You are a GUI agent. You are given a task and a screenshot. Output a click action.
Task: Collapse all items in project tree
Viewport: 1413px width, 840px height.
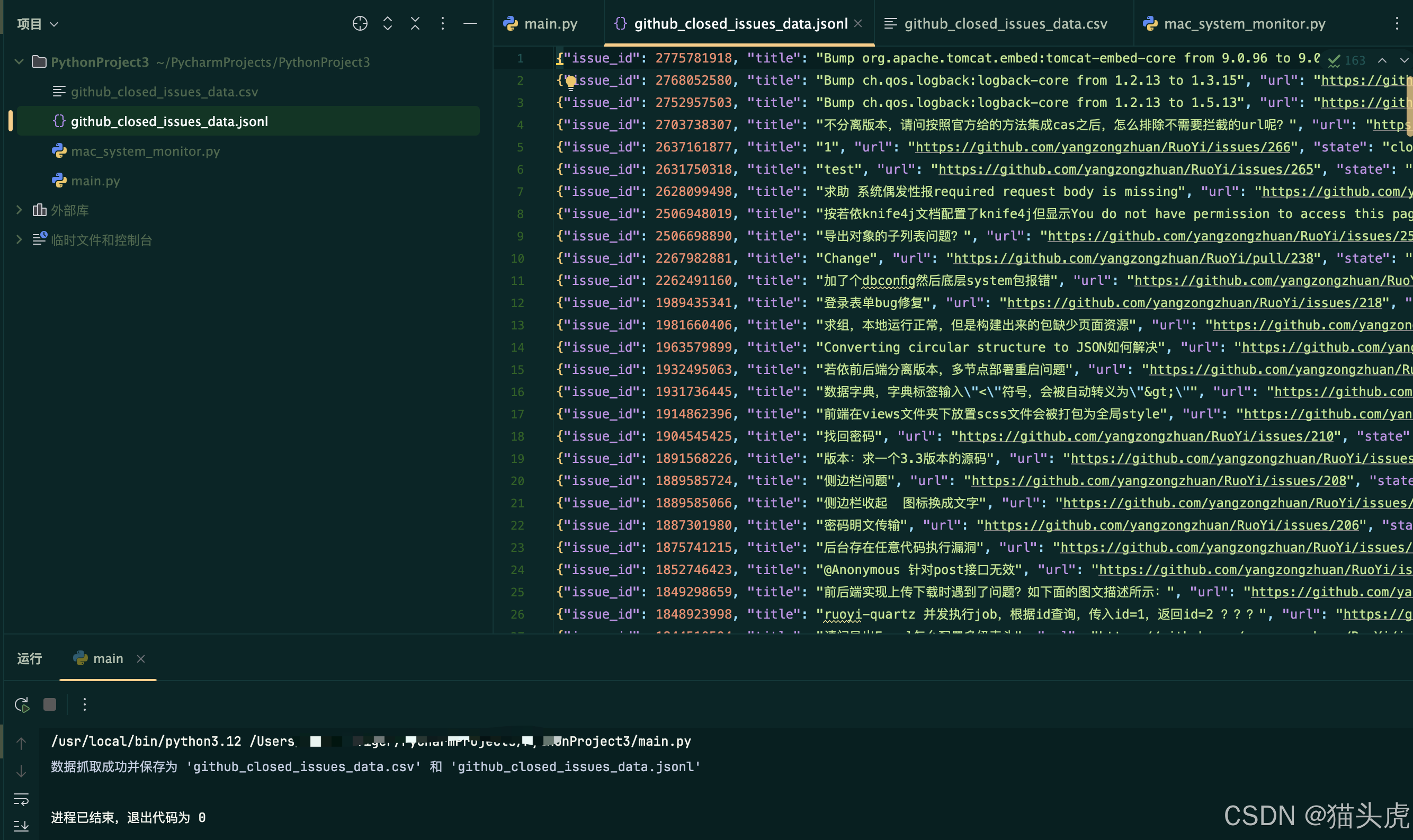pos(415,23)
